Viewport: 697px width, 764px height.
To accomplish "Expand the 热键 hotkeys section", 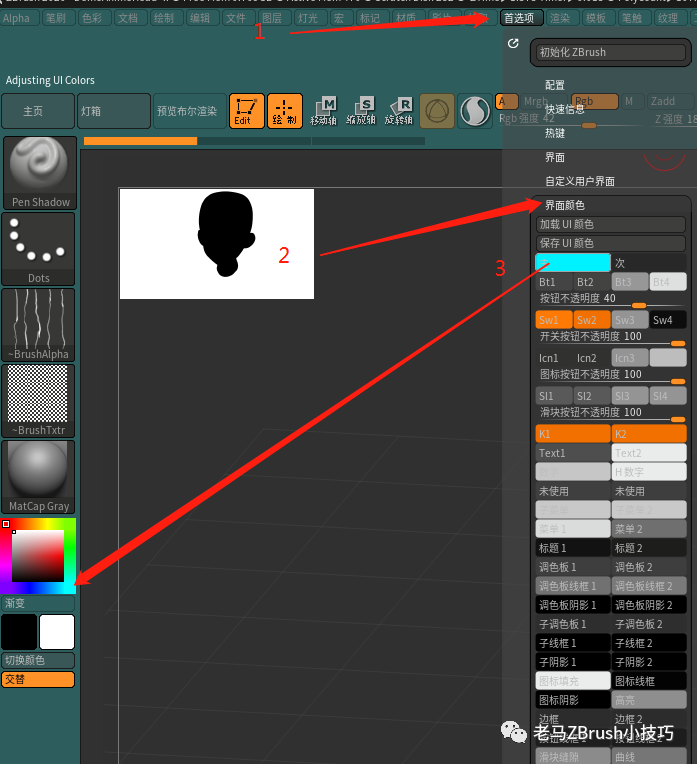I will click(x=555, y=133).
